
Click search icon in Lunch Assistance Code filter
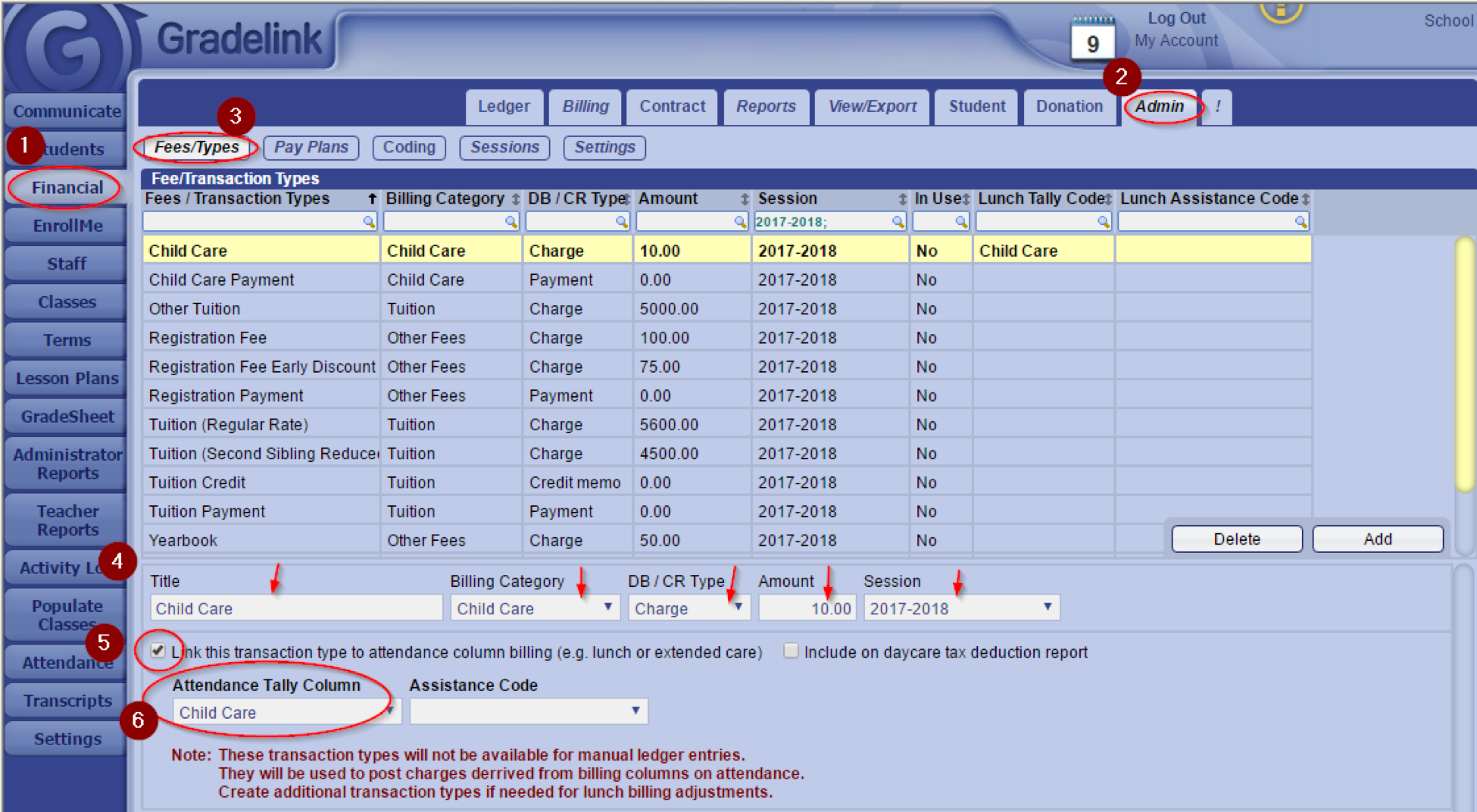coord(1301,222)
